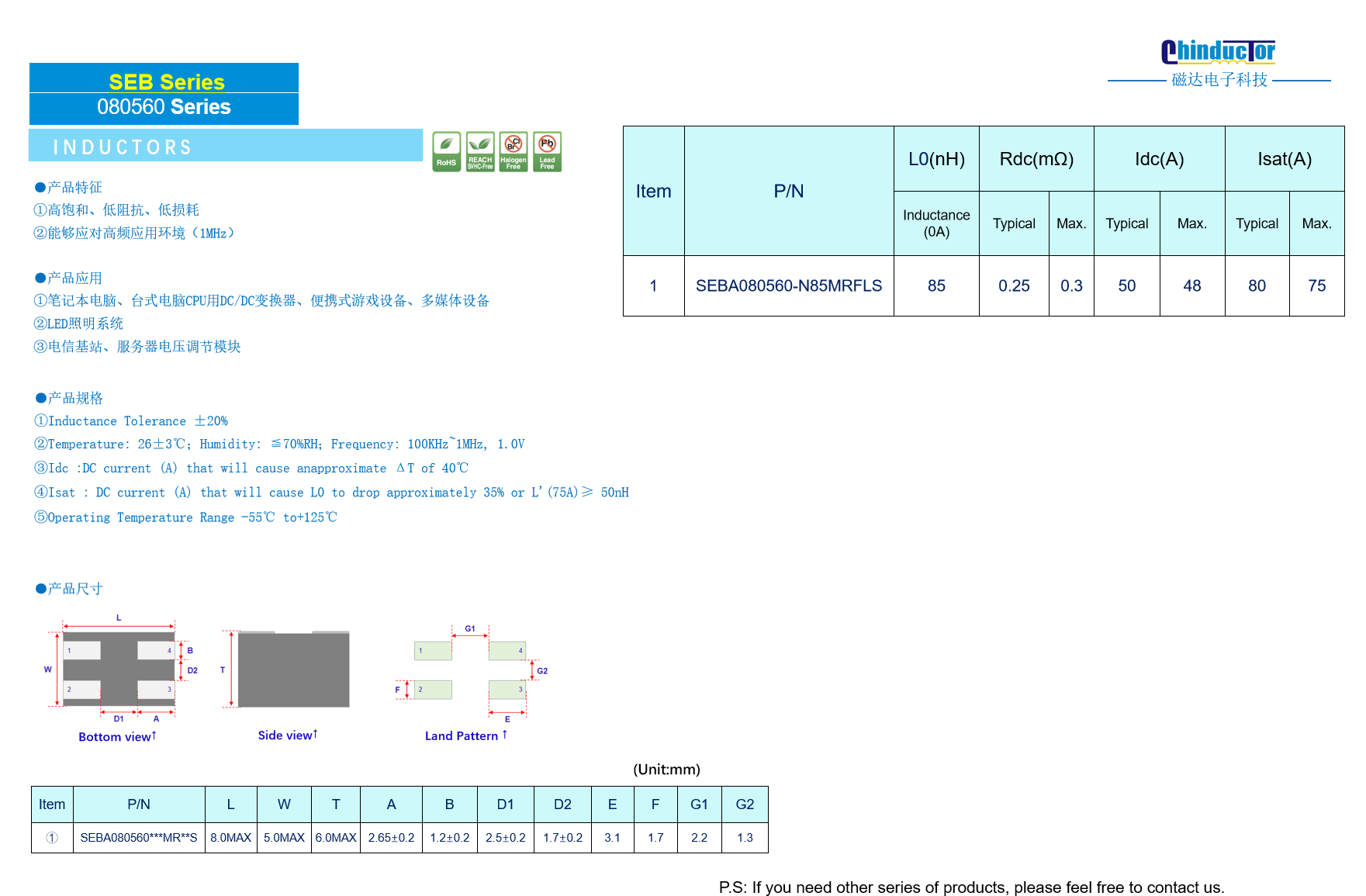Click the Idc(A) column header

point(1160,159)
